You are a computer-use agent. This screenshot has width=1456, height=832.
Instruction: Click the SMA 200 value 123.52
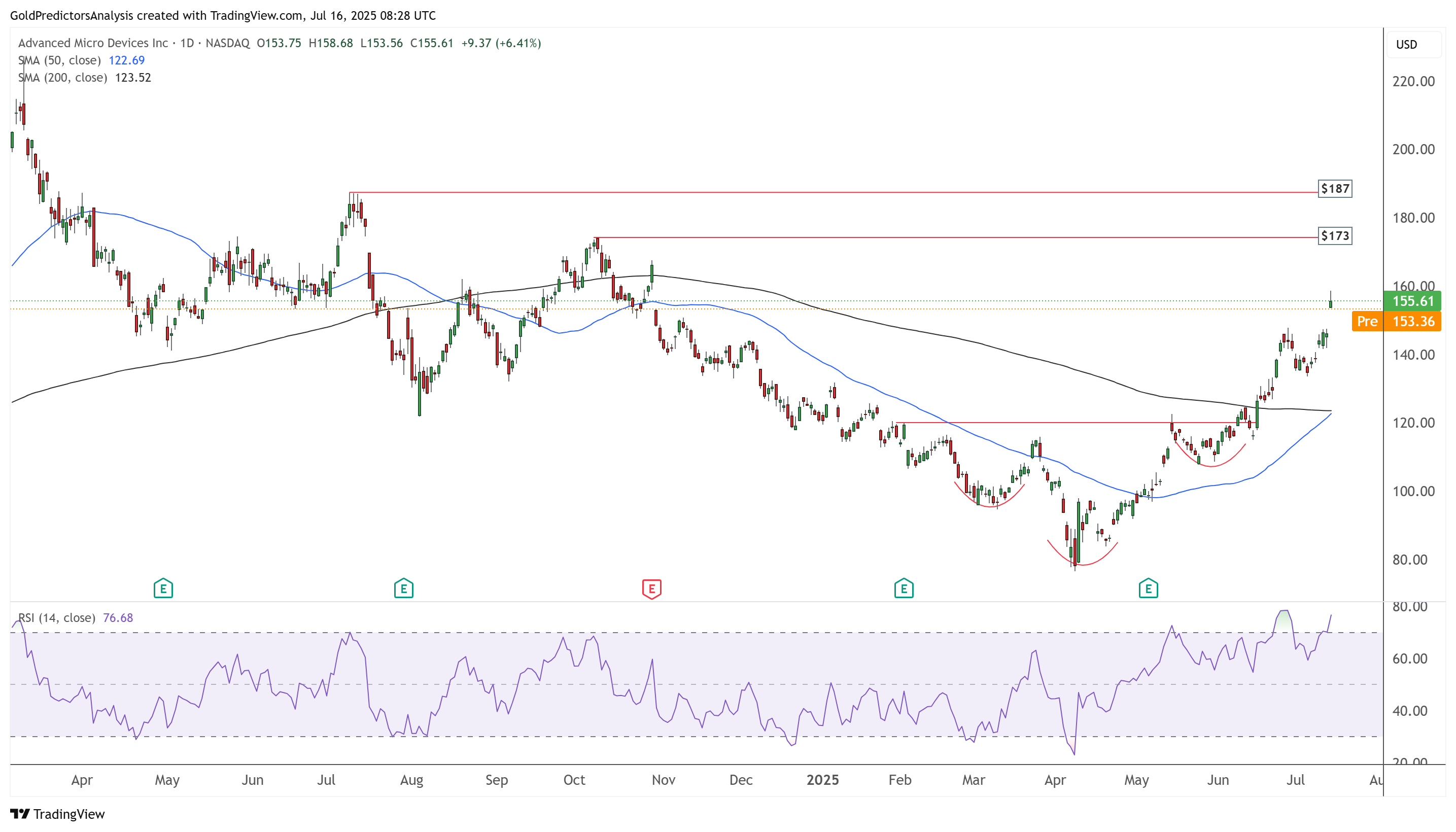133,77
